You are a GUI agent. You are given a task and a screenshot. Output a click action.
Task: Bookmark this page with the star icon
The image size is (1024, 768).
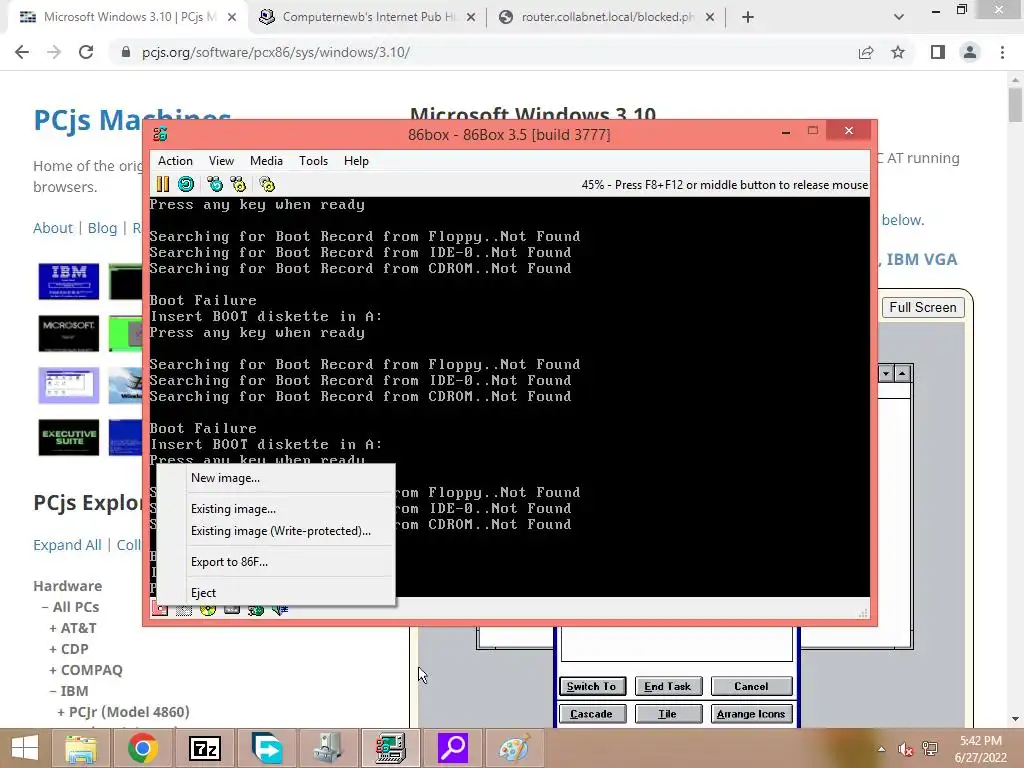tap(898, 52)
